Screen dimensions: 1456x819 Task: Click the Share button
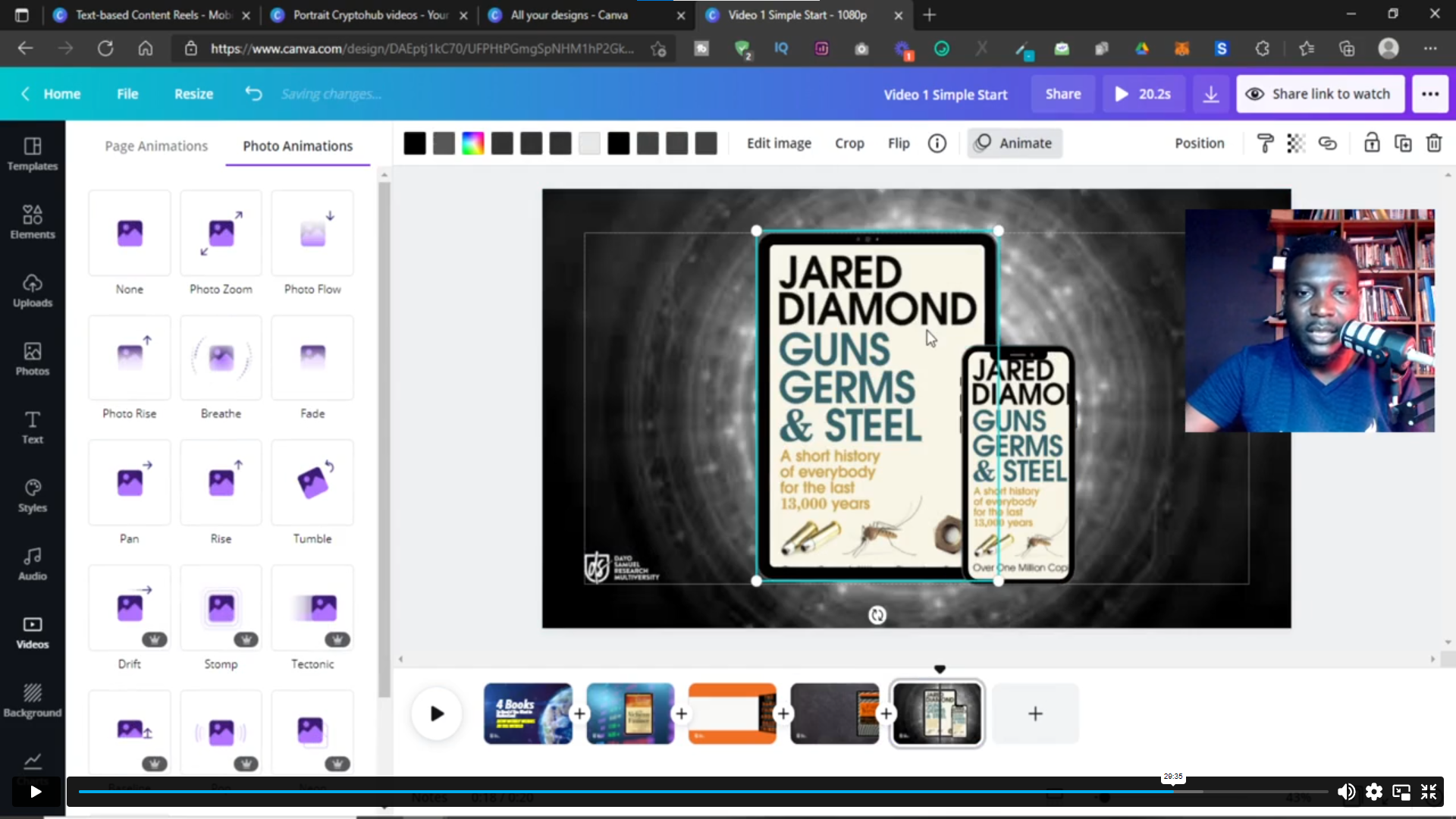click(x=1062, y=93)
